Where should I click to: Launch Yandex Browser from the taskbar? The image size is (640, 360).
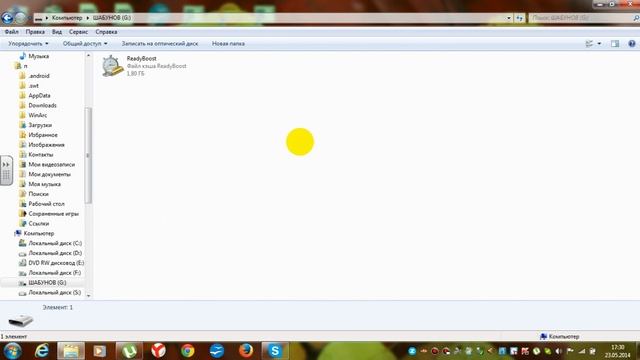pos(158,351)
